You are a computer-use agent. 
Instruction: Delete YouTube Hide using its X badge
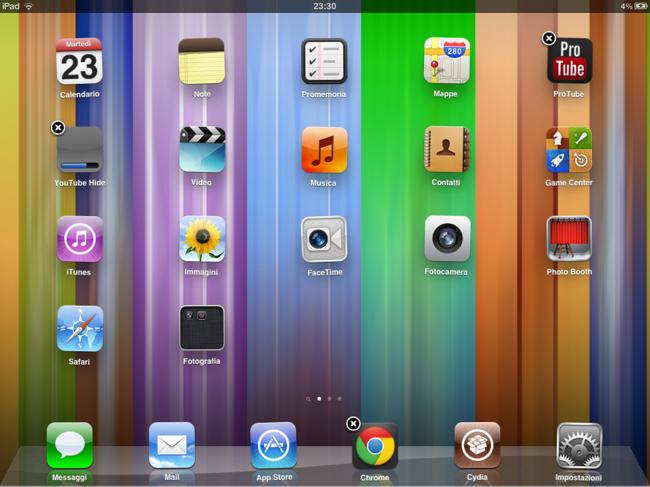tap(58, 128)
